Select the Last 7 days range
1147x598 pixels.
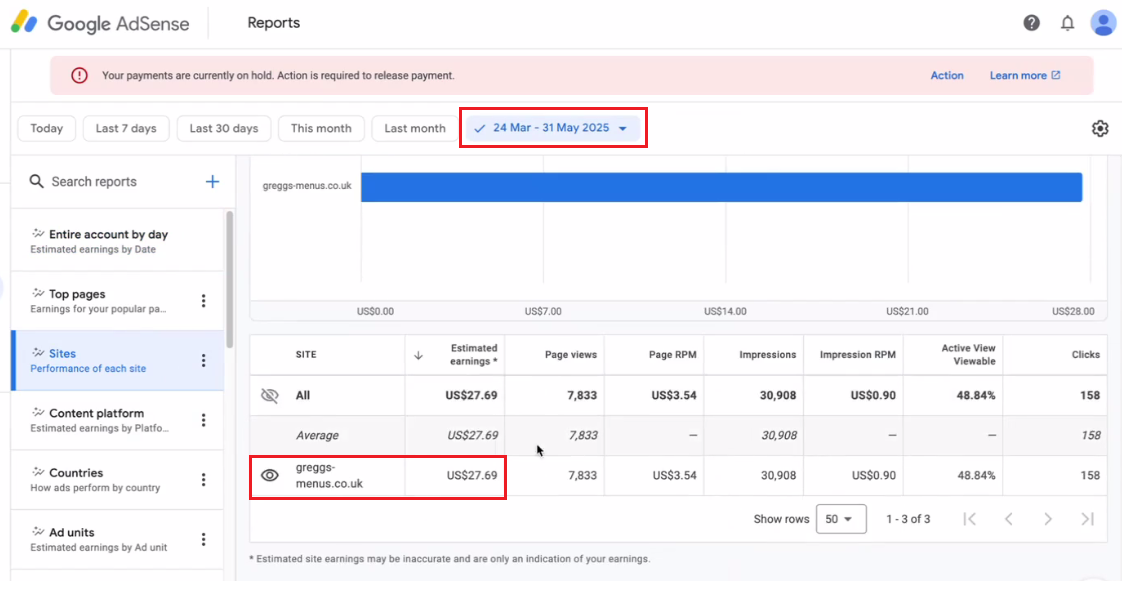point(126,128)
